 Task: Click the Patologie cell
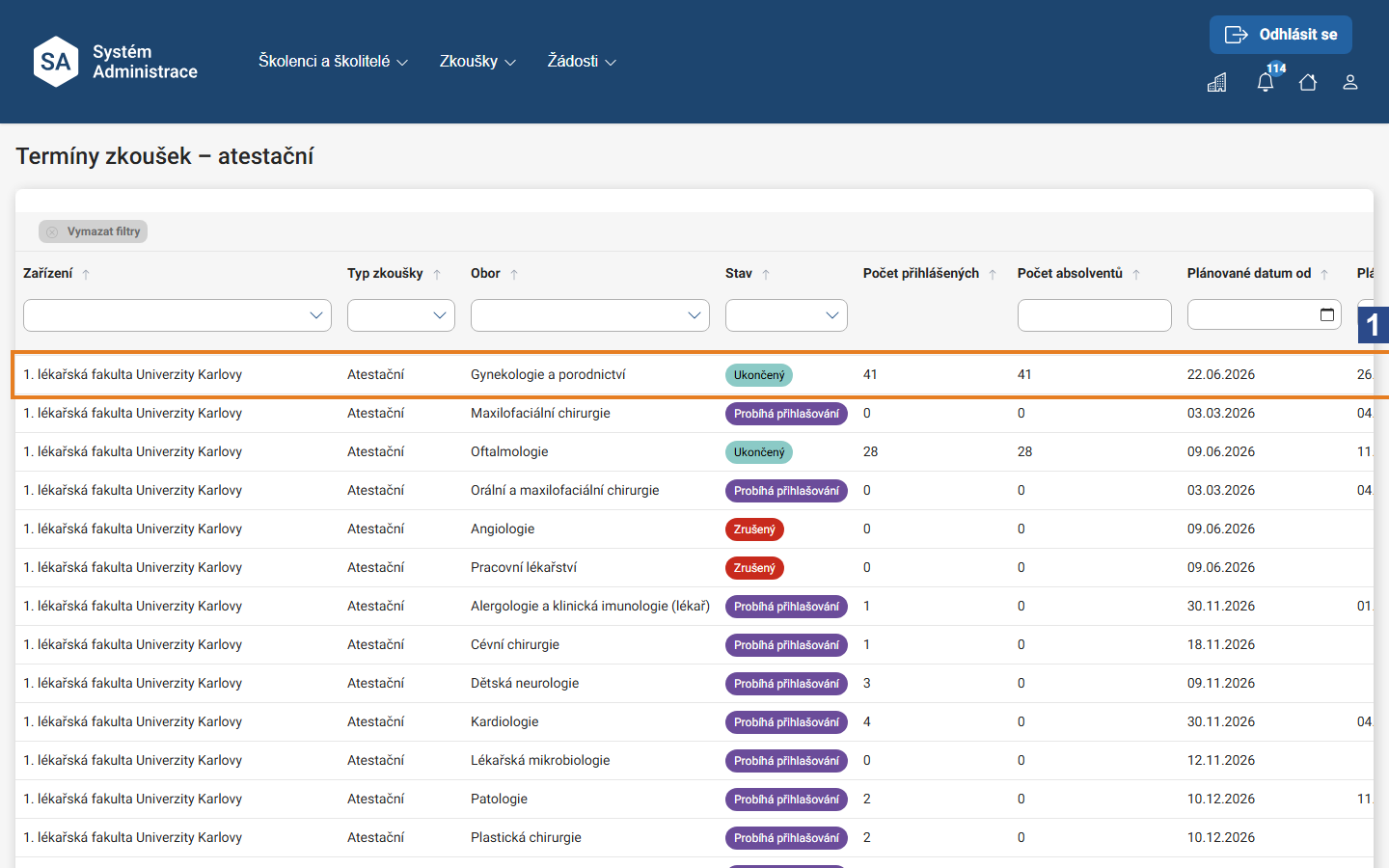coord(499,799)
